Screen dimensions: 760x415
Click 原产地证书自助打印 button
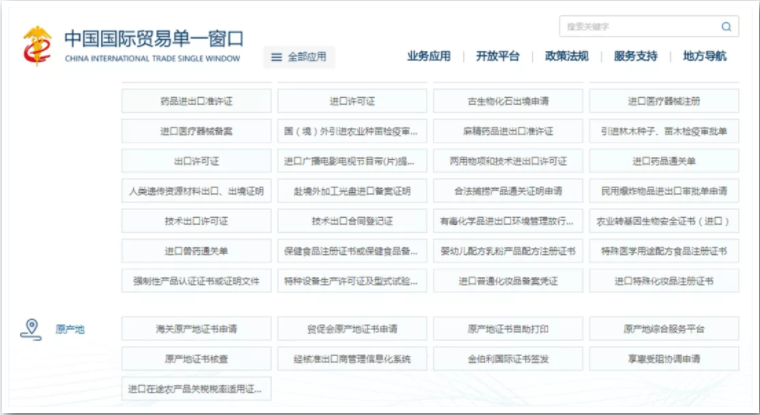pos(508,328)
